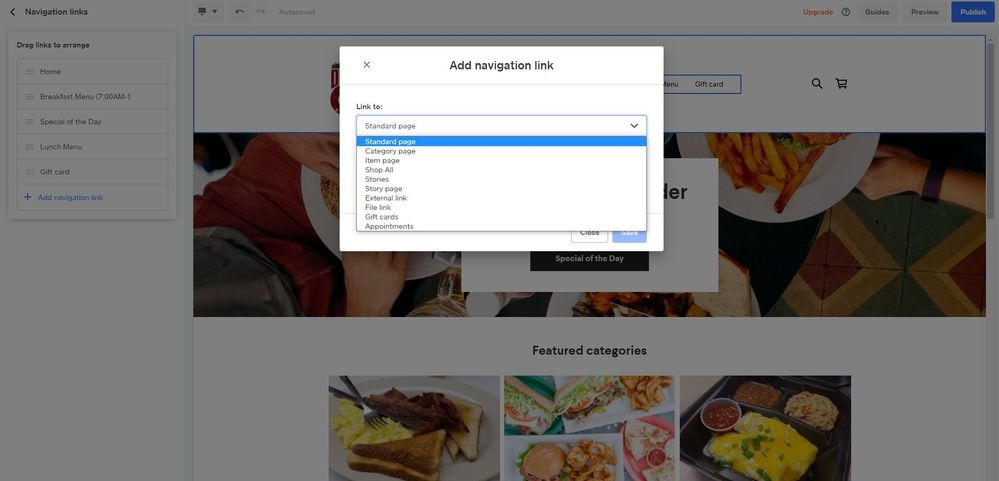
Task: Click the drag handle beside Lunch Menu
Action: 30,147
